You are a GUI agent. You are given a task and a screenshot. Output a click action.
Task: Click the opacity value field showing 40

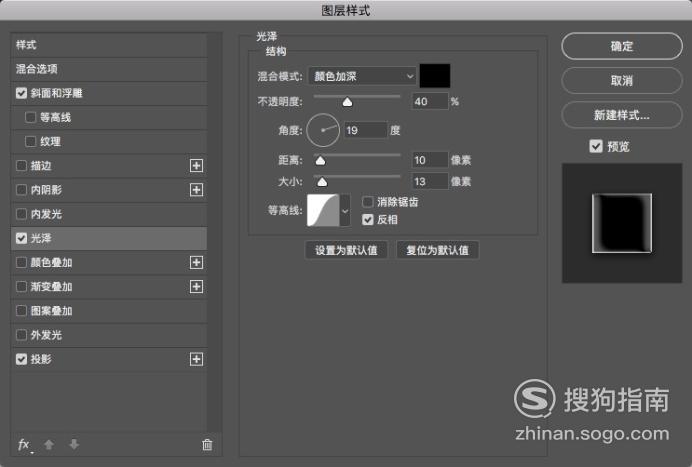click(430, 102)
